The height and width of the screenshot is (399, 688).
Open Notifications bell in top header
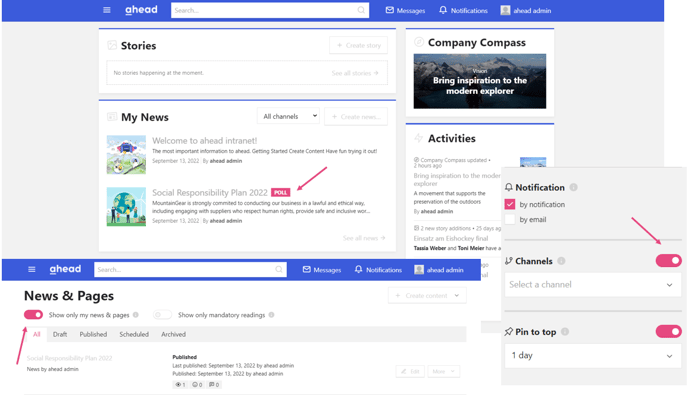[443, 10]
